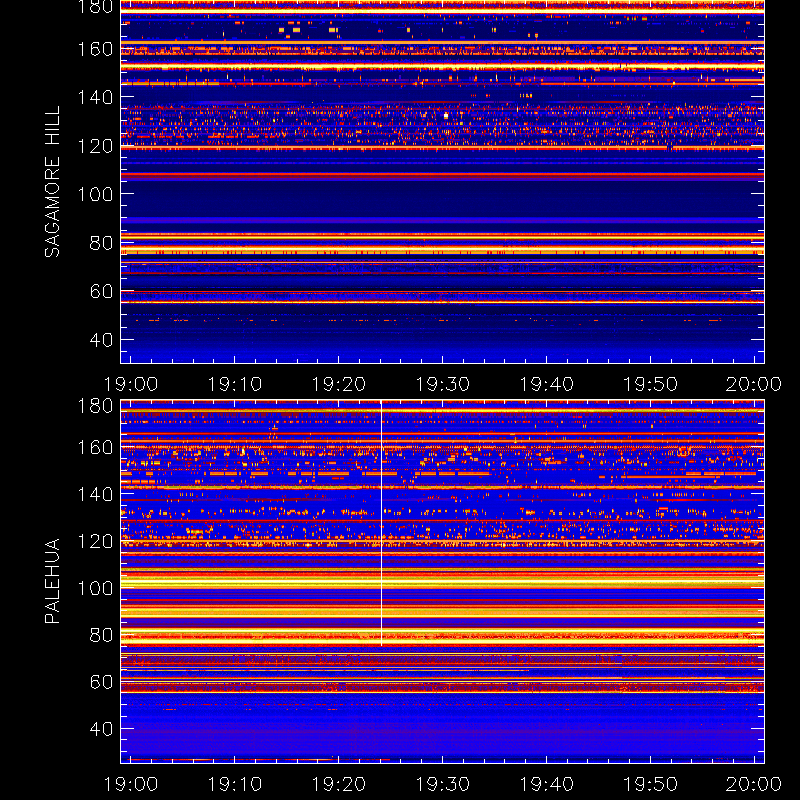The height and width of the screenshot is (800, 800).
Task: Click the SAGAMORE HILL axis label
Action: (52, 182)
